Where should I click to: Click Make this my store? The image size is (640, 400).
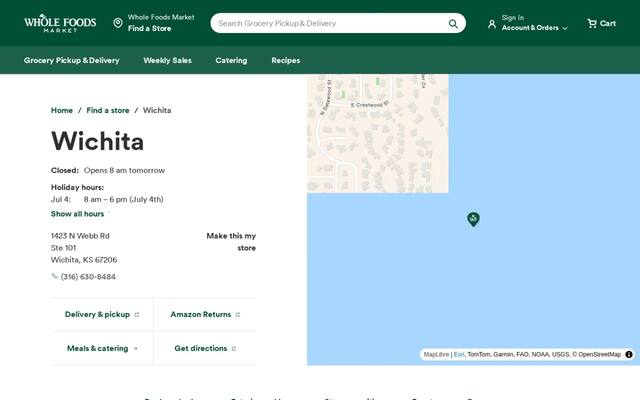pyautogui.click(x=231, y=242)
